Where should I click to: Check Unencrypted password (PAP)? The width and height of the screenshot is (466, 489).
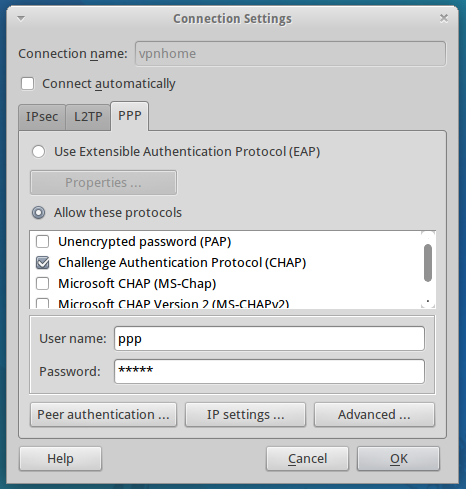[x=43, y=242]
